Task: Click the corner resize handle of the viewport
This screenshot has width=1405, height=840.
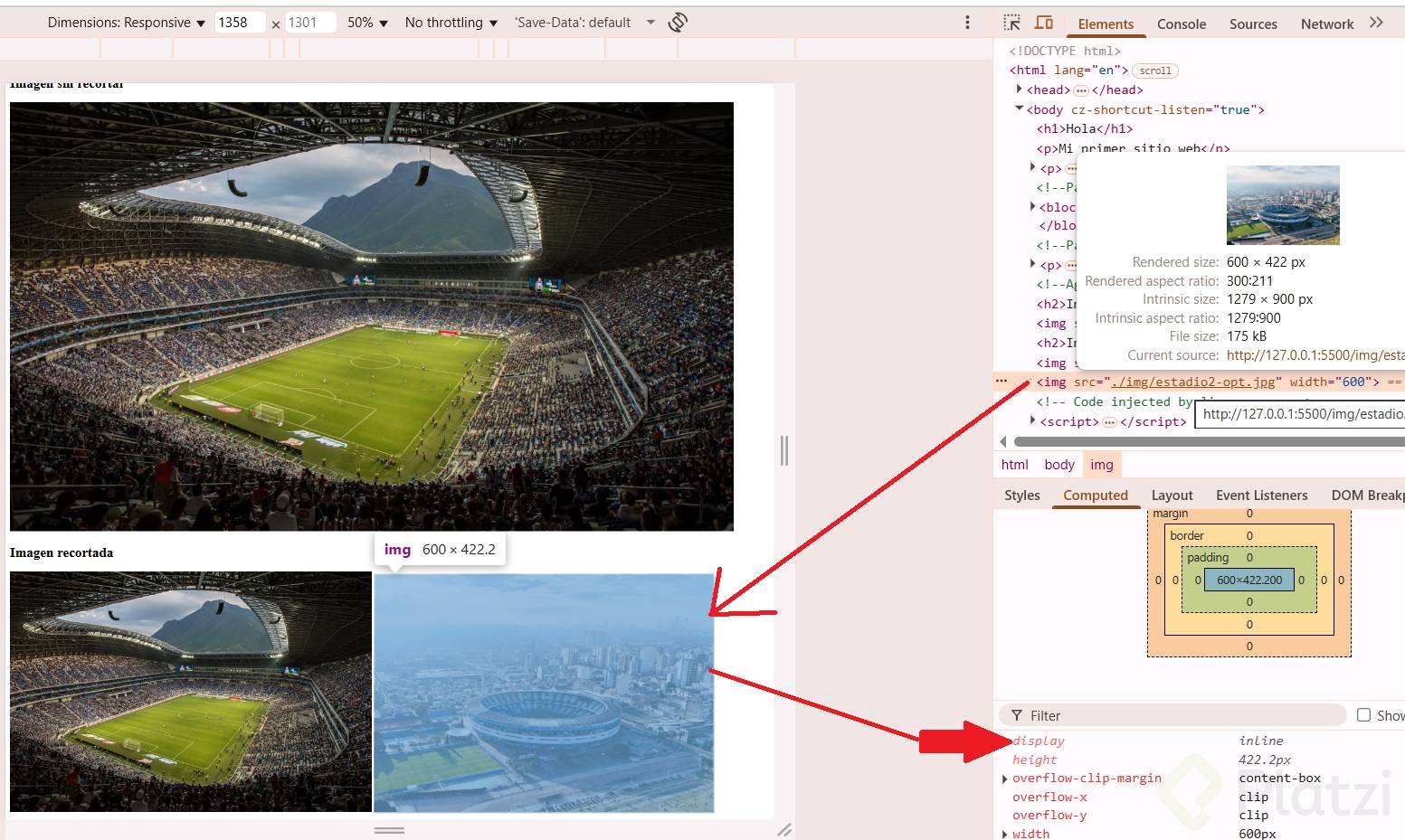Action: (x=784, y=829)
